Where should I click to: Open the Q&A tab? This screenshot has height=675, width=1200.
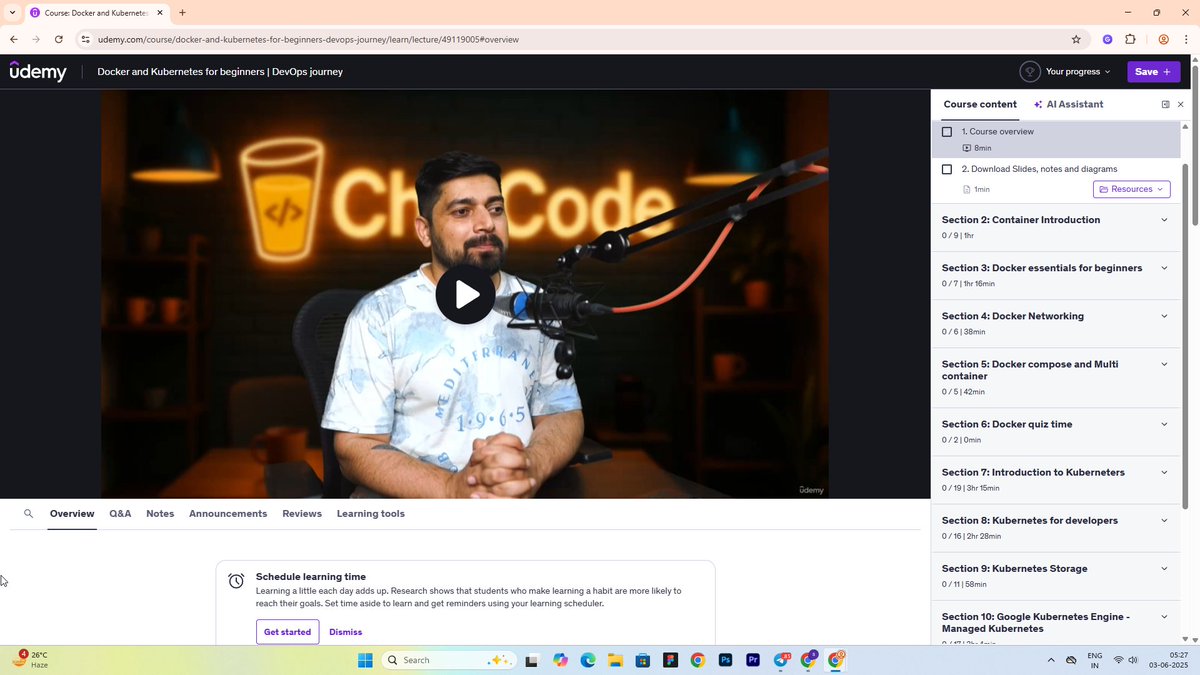click(x=120, y=514)
